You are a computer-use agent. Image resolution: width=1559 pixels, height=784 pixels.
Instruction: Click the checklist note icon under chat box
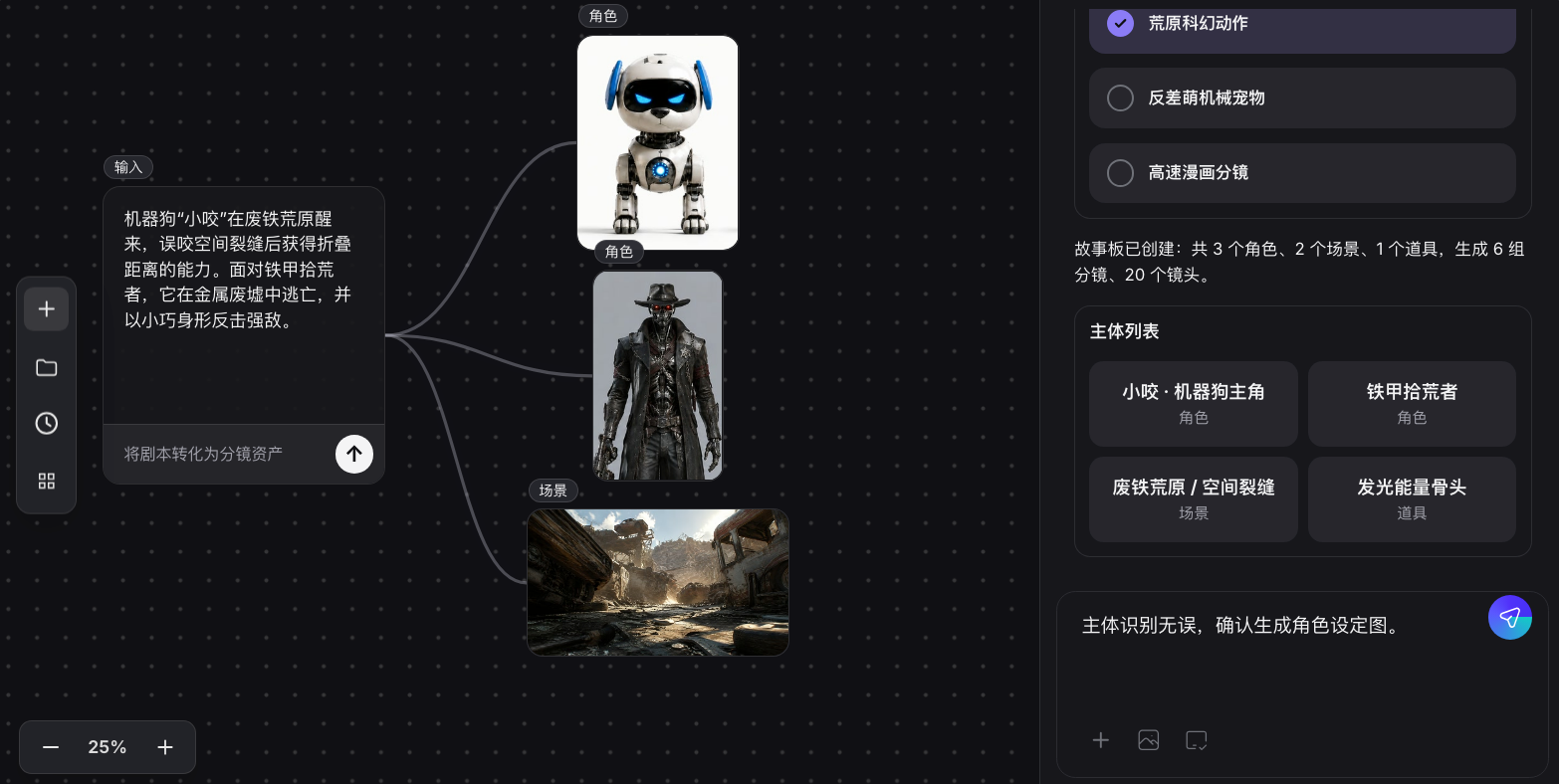pyautogui.click(x=1197, y=740)
